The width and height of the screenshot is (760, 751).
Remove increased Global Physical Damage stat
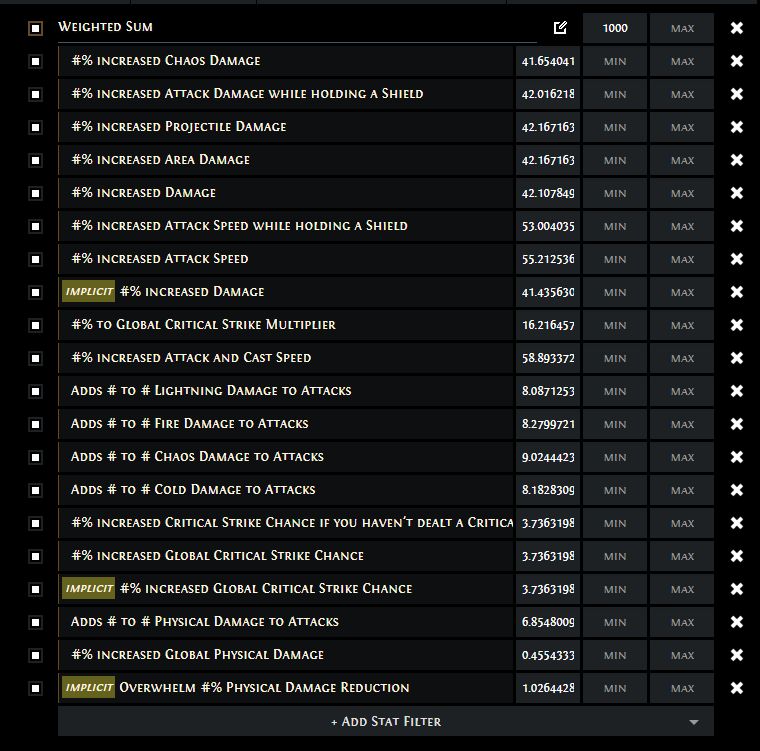coord(737,655)
